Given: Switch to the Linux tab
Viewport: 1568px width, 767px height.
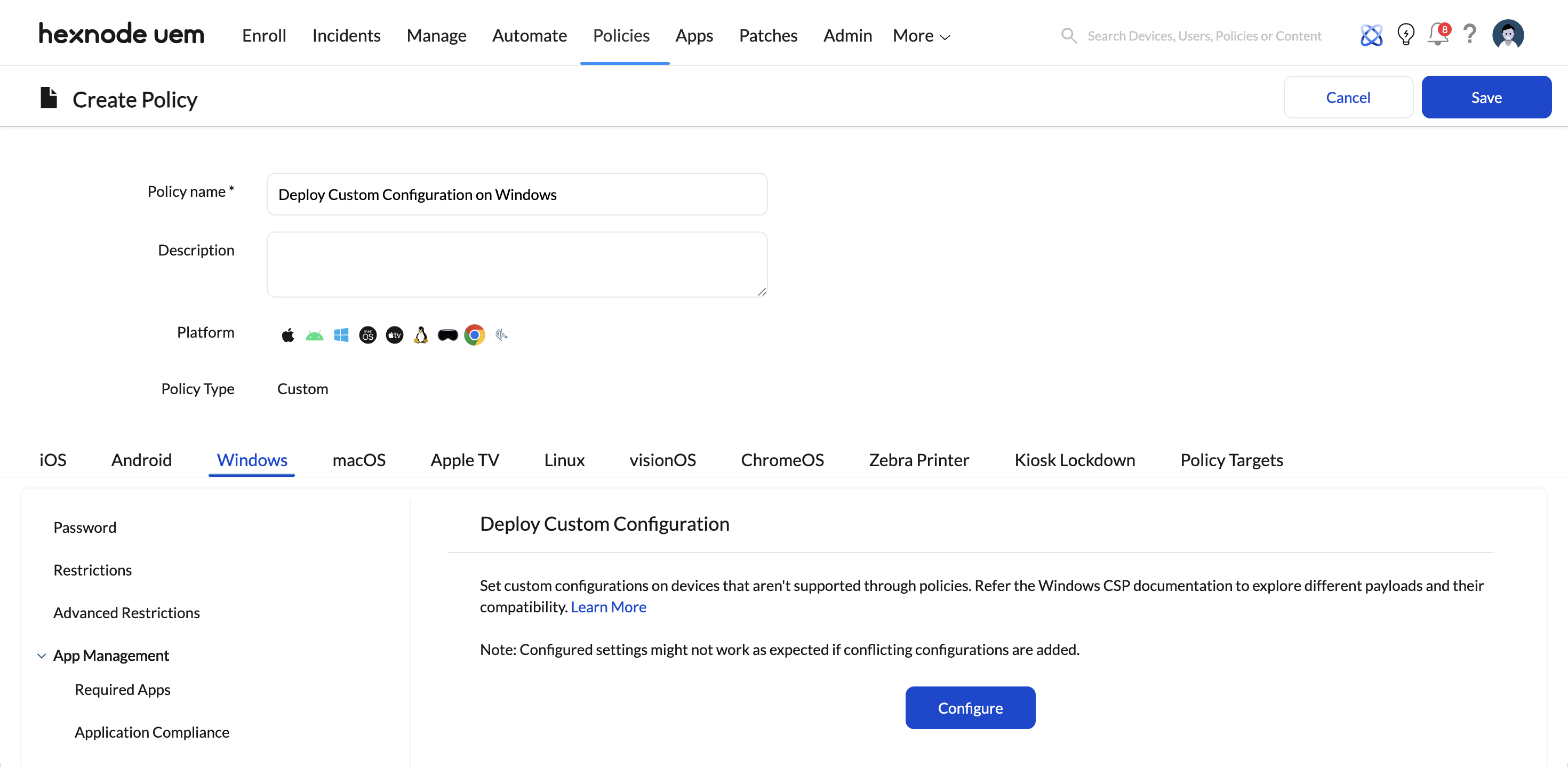Looking at the screenshot, I should (564, 460).
